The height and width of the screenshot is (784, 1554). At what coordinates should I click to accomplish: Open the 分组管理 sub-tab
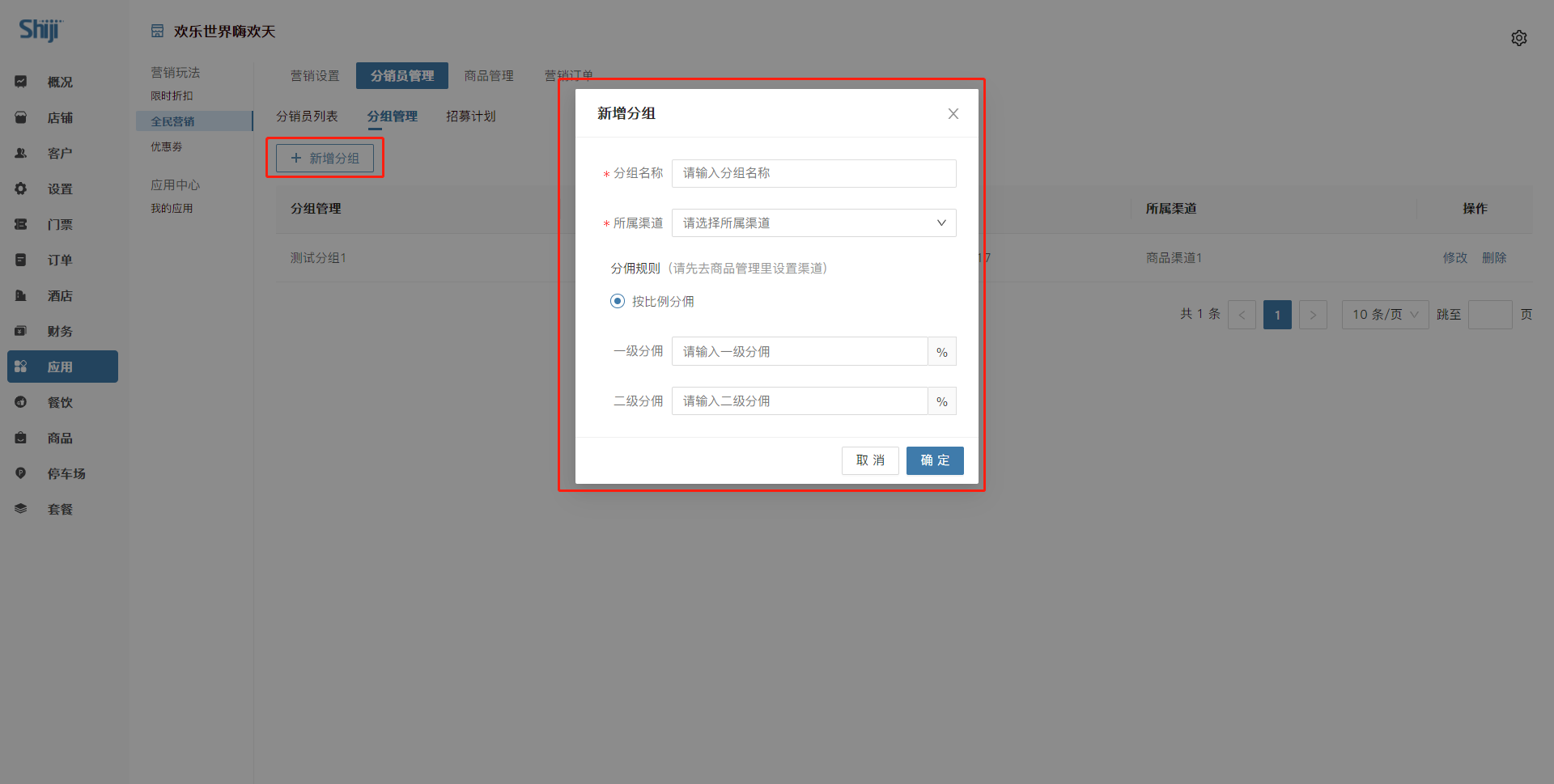tap(393, 117)
